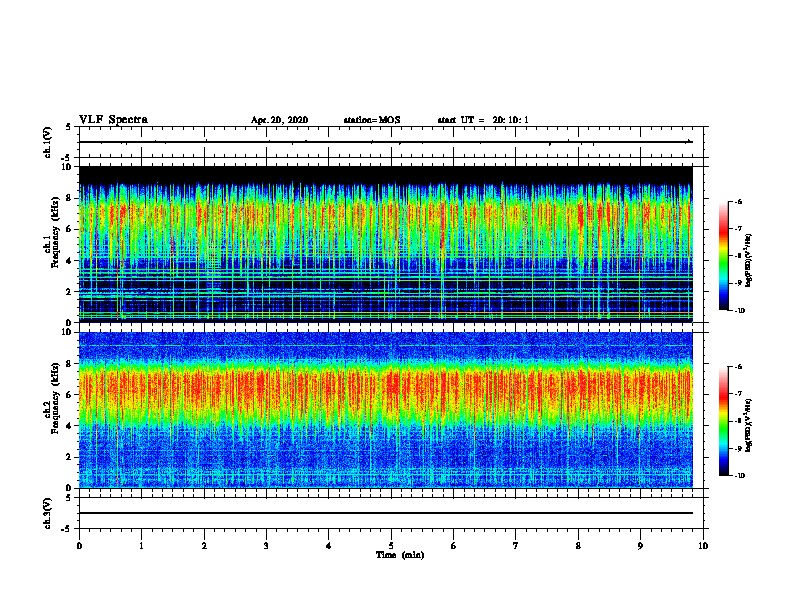Click the "8" tick on the time axis

[578, 546]
